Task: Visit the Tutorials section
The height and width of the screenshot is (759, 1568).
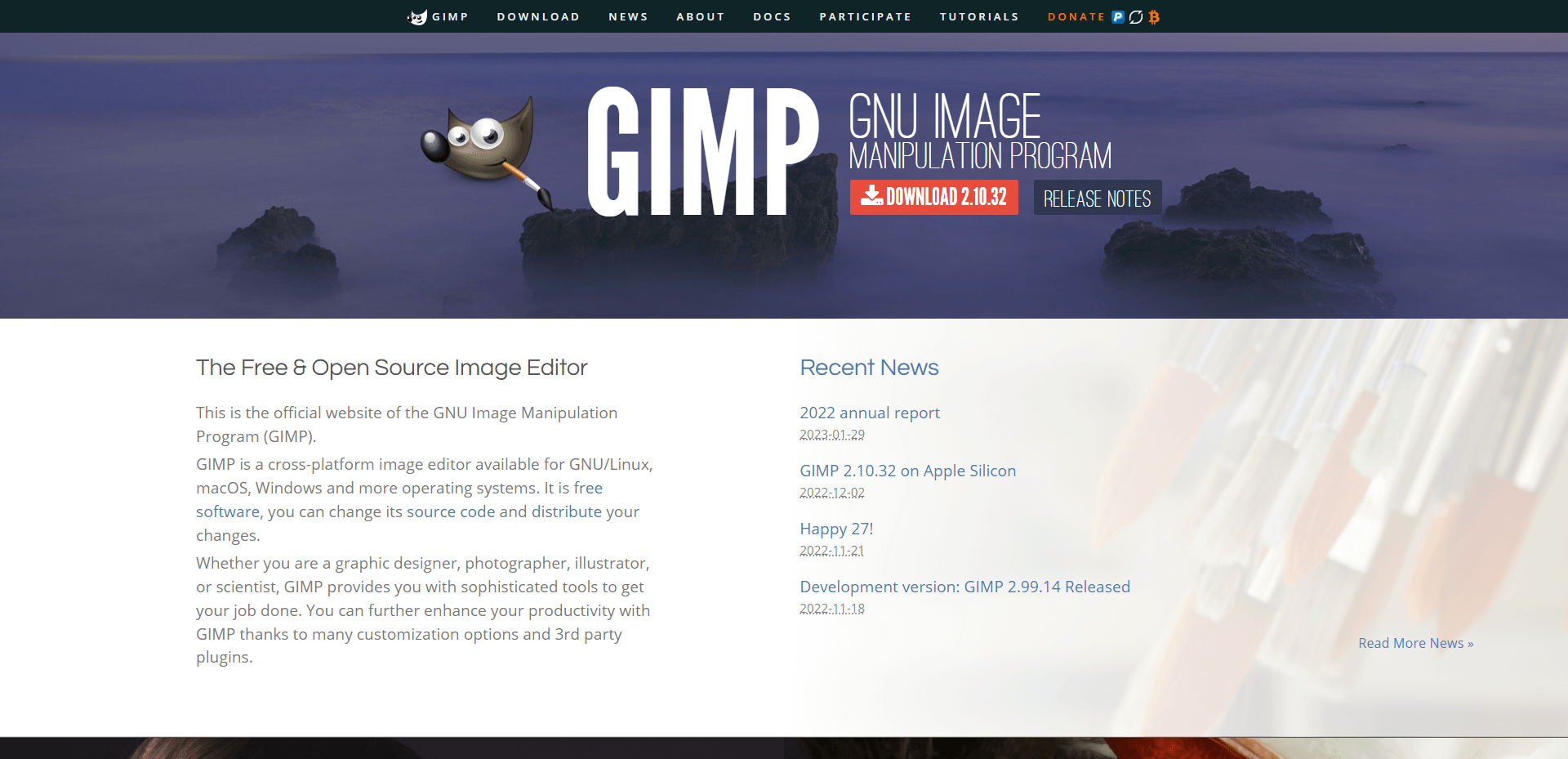Action: 979,17
